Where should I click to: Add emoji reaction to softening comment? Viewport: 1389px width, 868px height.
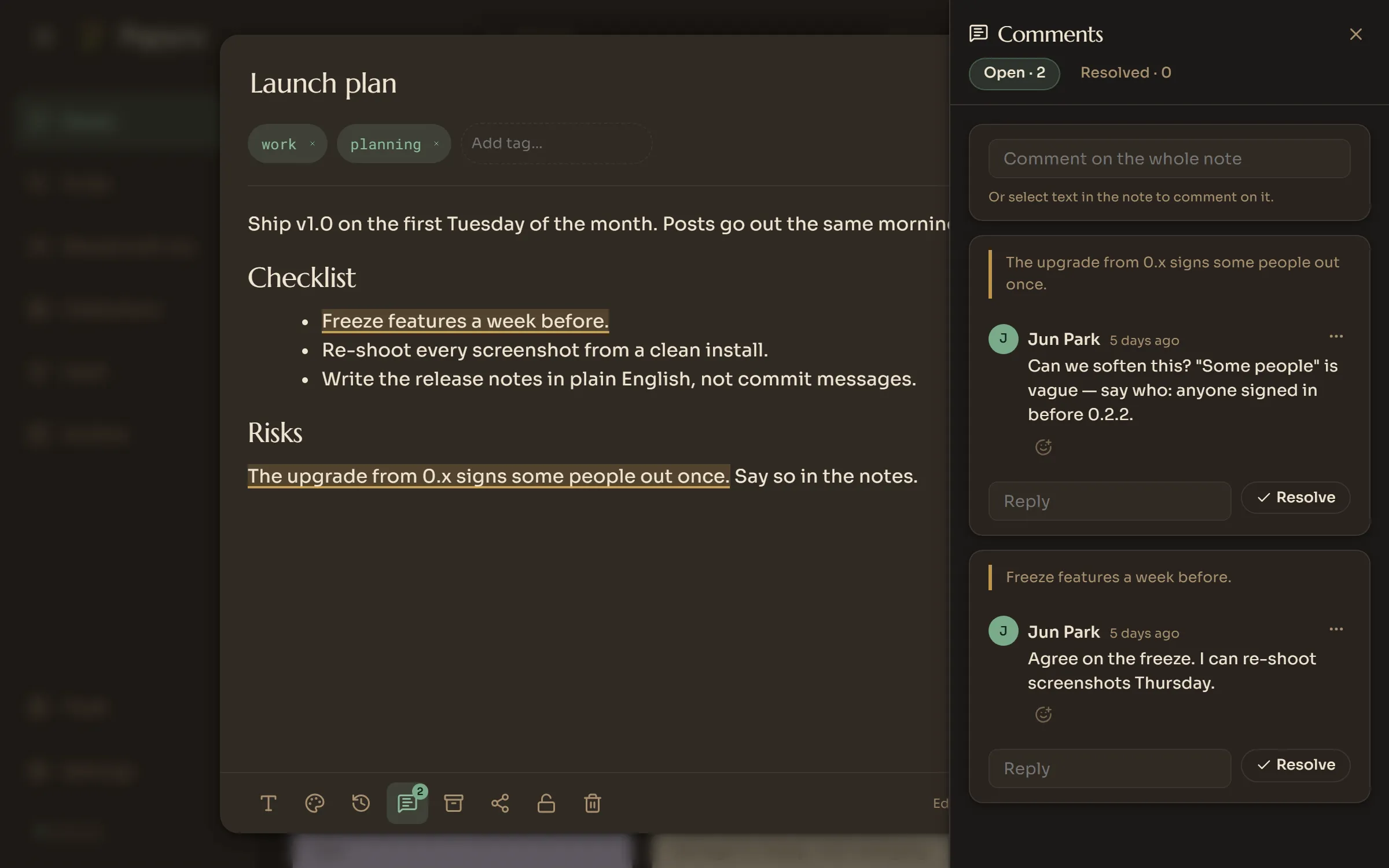[x=1043, y=447]
